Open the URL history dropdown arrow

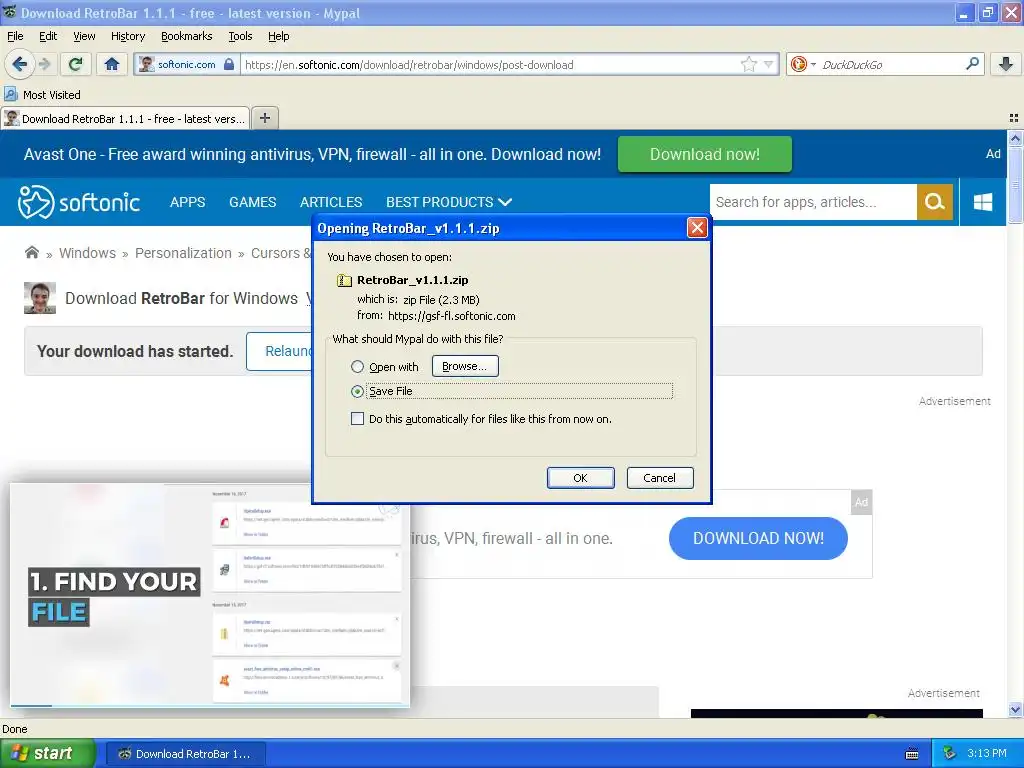[769, 64]
